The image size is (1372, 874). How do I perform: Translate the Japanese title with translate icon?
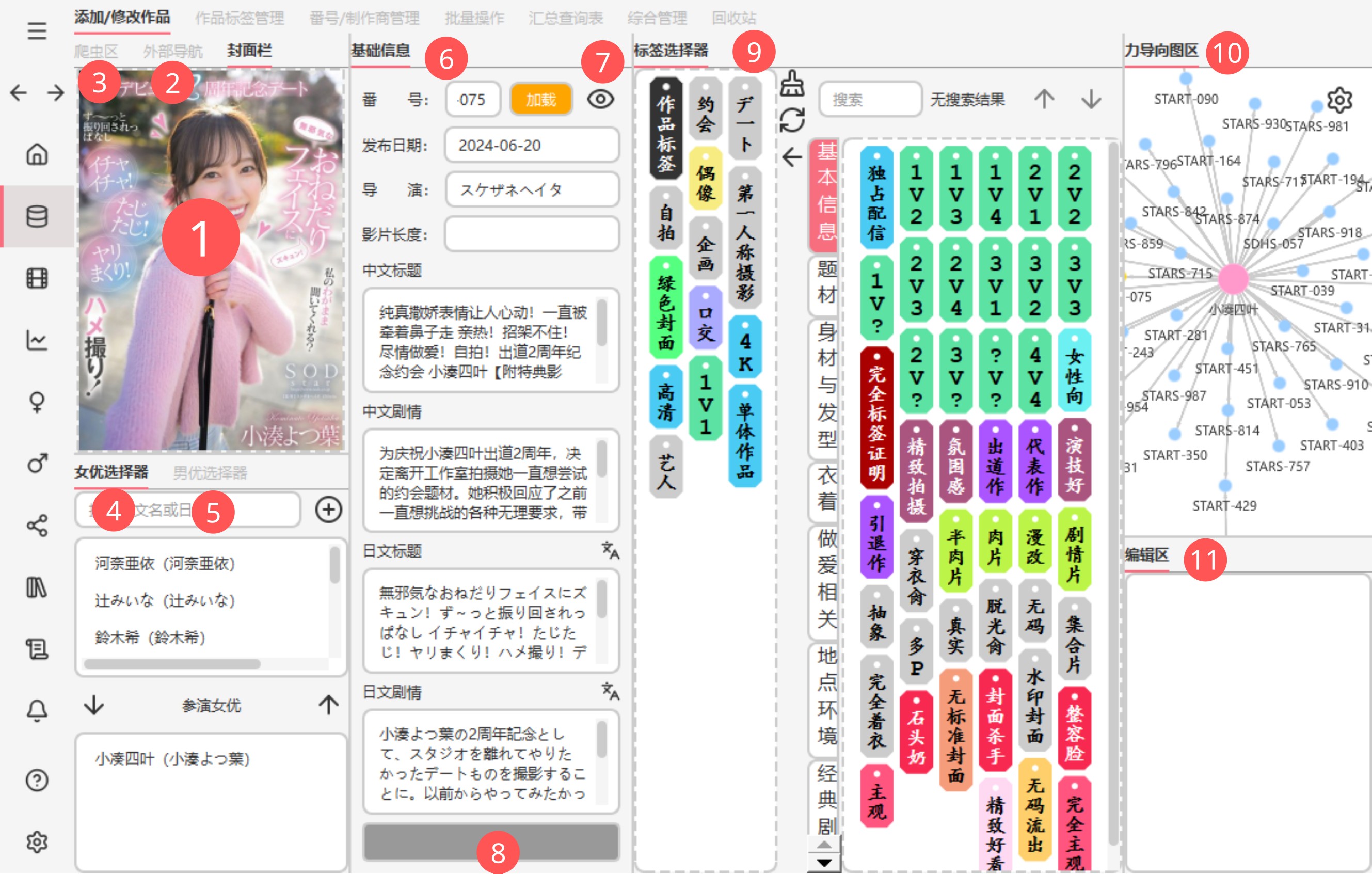click(x=610, y=550)
